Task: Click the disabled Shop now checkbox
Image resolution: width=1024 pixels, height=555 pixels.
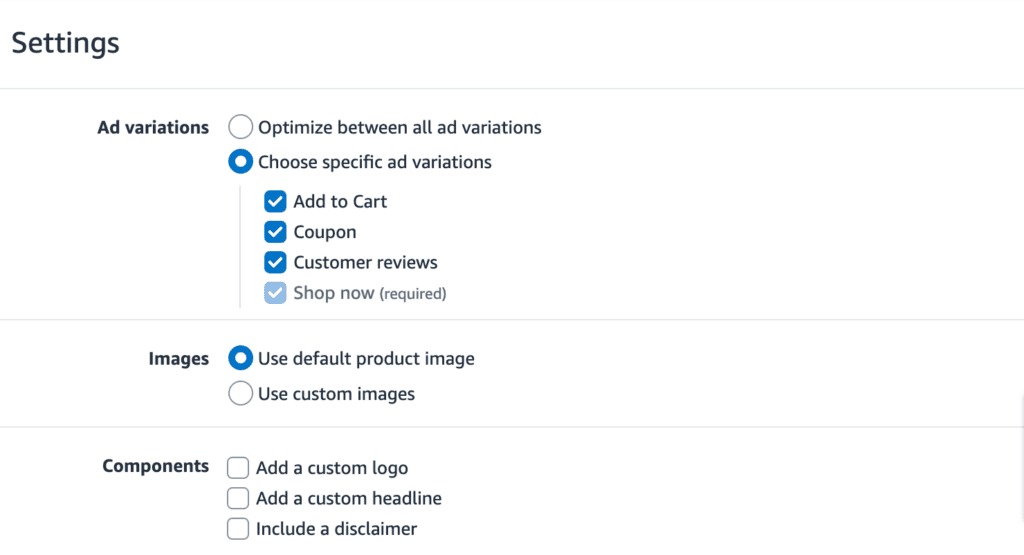Action: [275, 294]
